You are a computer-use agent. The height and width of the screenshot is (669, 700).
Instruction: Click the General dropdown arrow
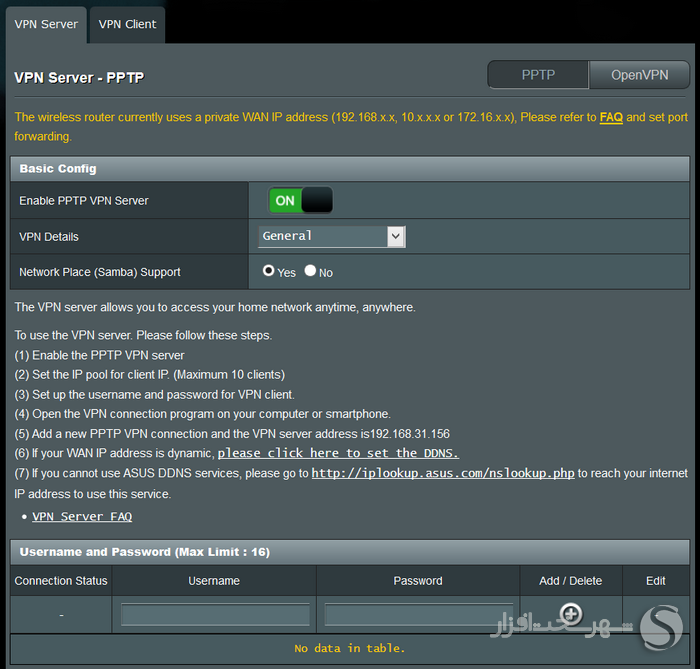396,236
